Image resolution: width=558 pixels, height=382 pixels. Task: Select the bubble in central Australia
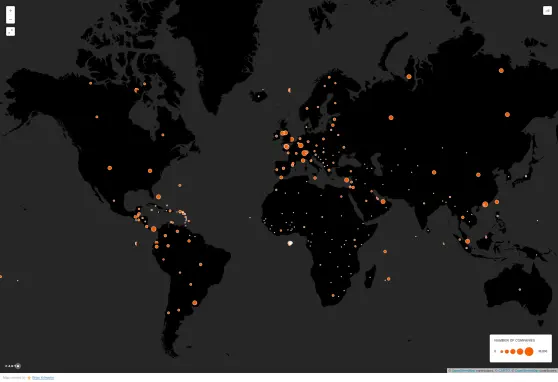520,289
